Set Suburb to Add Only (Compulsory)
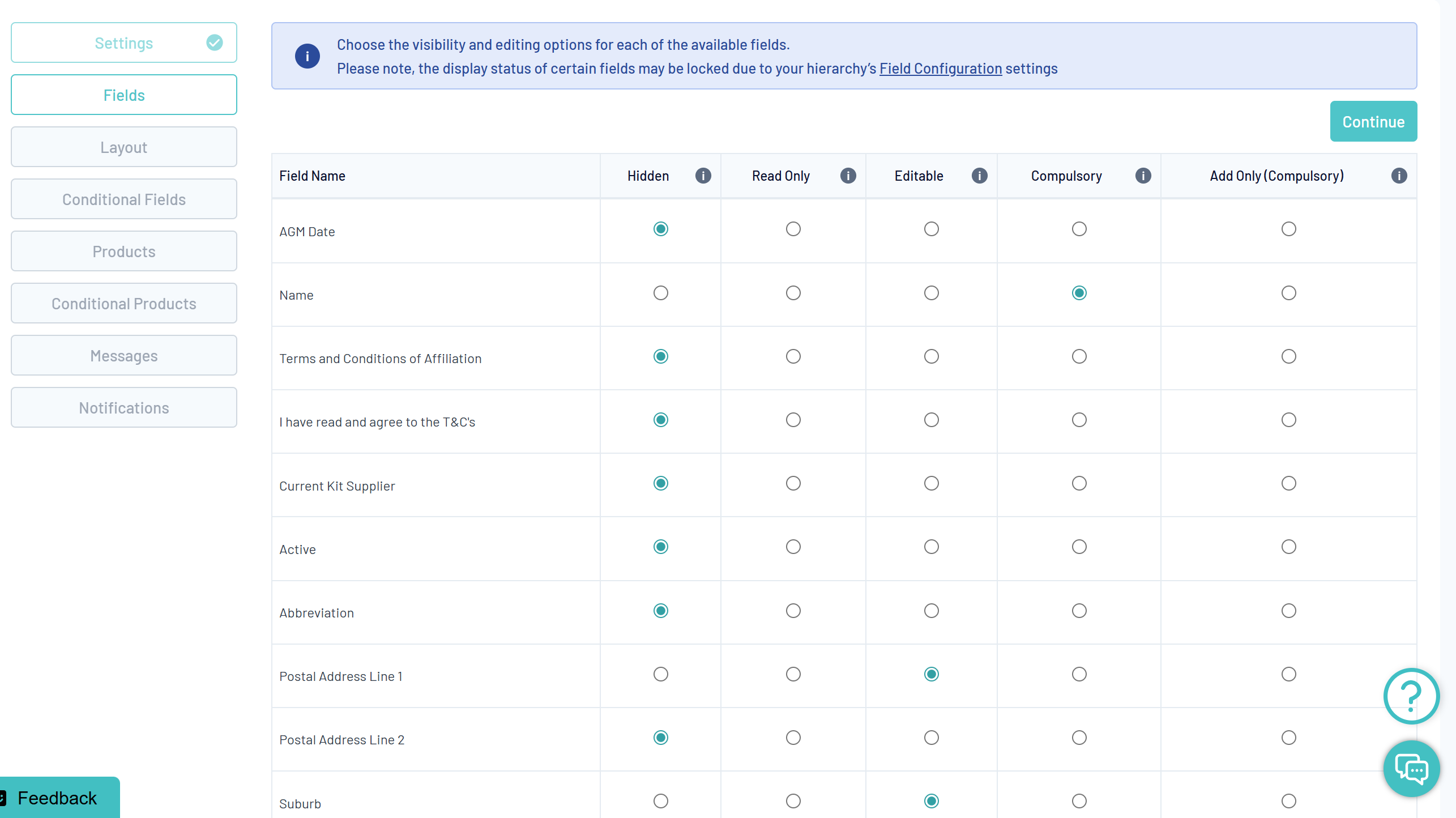 (x=1288, y=801)
